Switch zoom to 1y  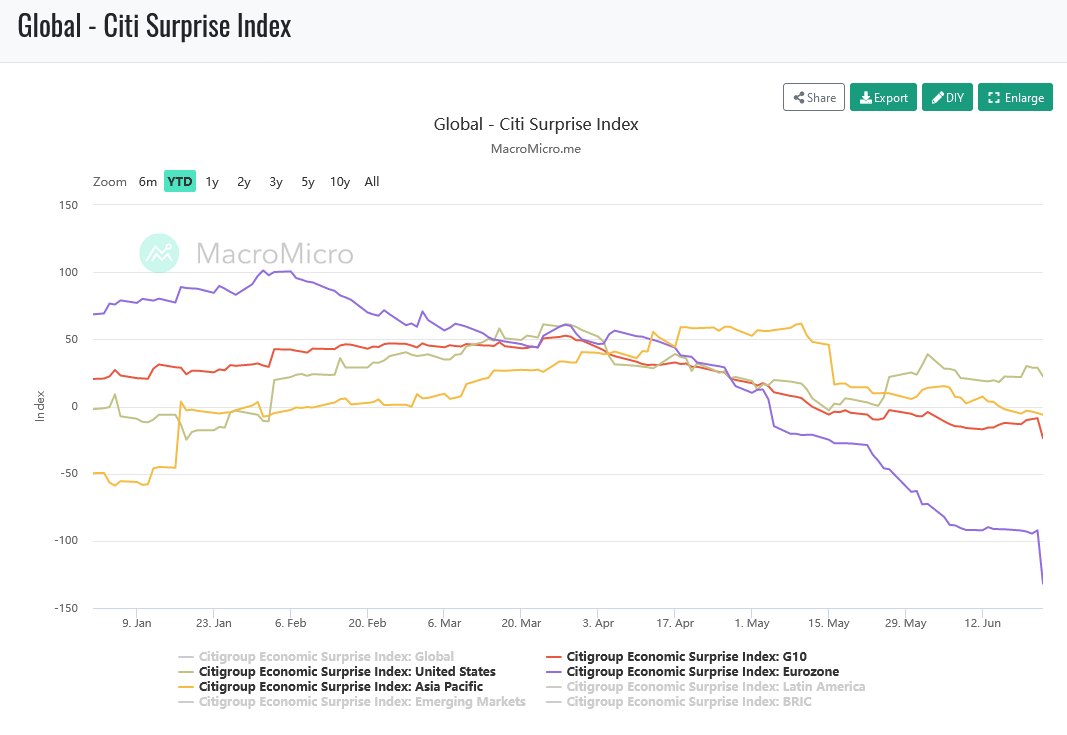point(212,182)
